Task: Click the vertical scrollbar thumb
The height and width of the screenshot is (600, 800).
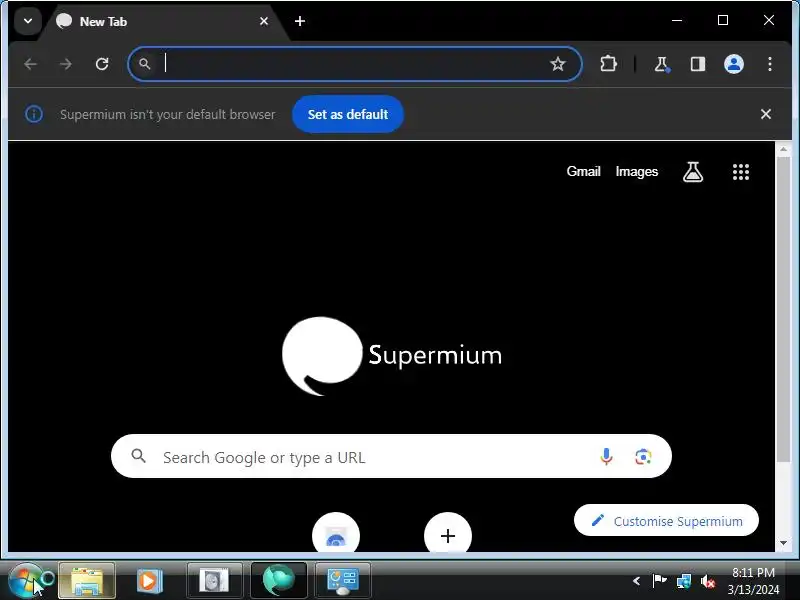Action: pyautogui.click(x=783, y=309)
